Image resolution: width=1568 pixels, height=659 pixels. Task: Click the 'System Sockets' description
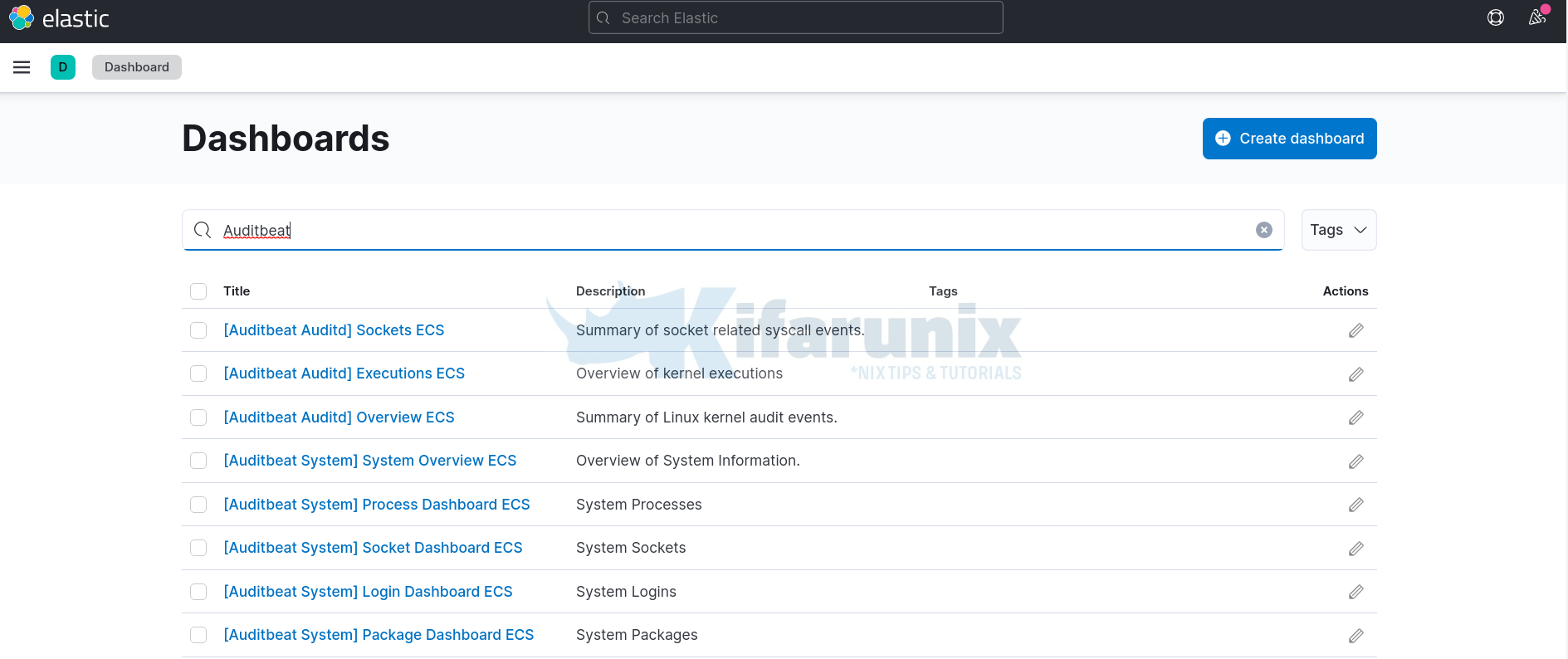(x=631, y=548)
